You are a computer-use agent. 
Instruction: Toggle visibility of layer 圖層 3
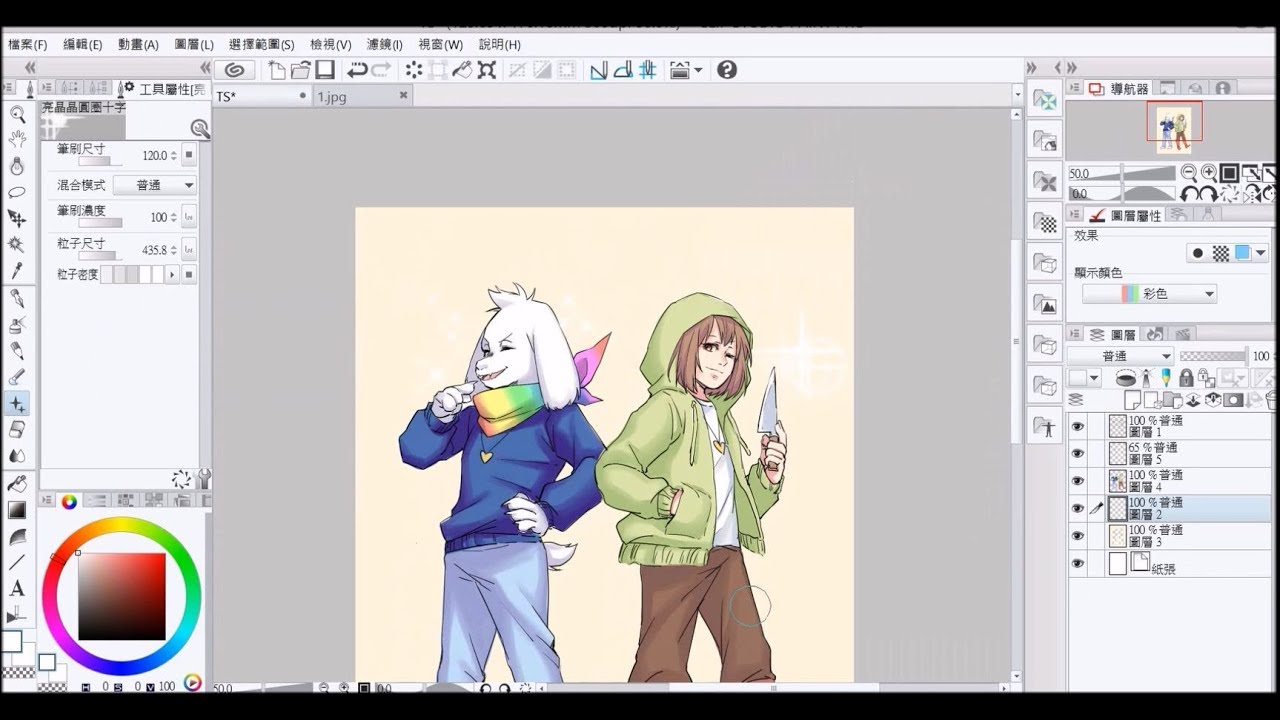pos(1077,536)
